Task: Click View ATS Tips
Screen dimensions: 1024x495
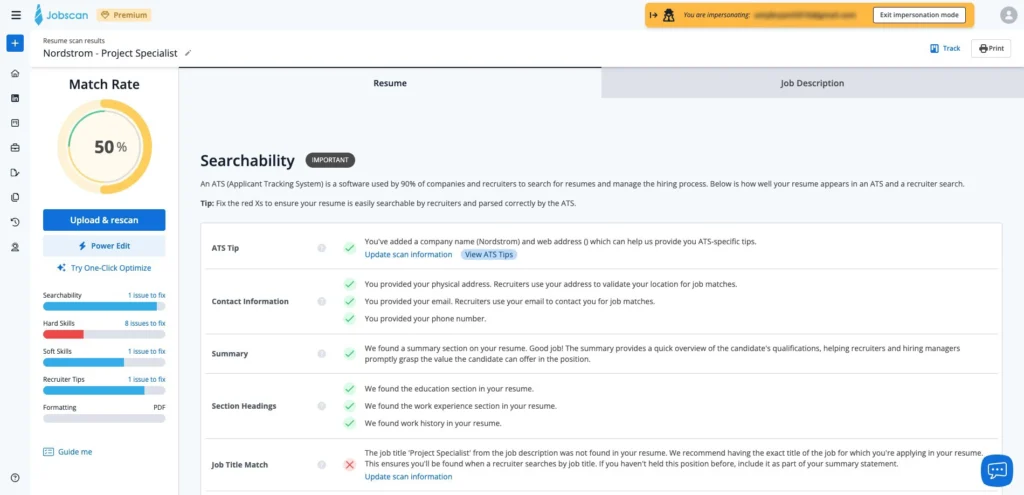Action: pos(488,255)
